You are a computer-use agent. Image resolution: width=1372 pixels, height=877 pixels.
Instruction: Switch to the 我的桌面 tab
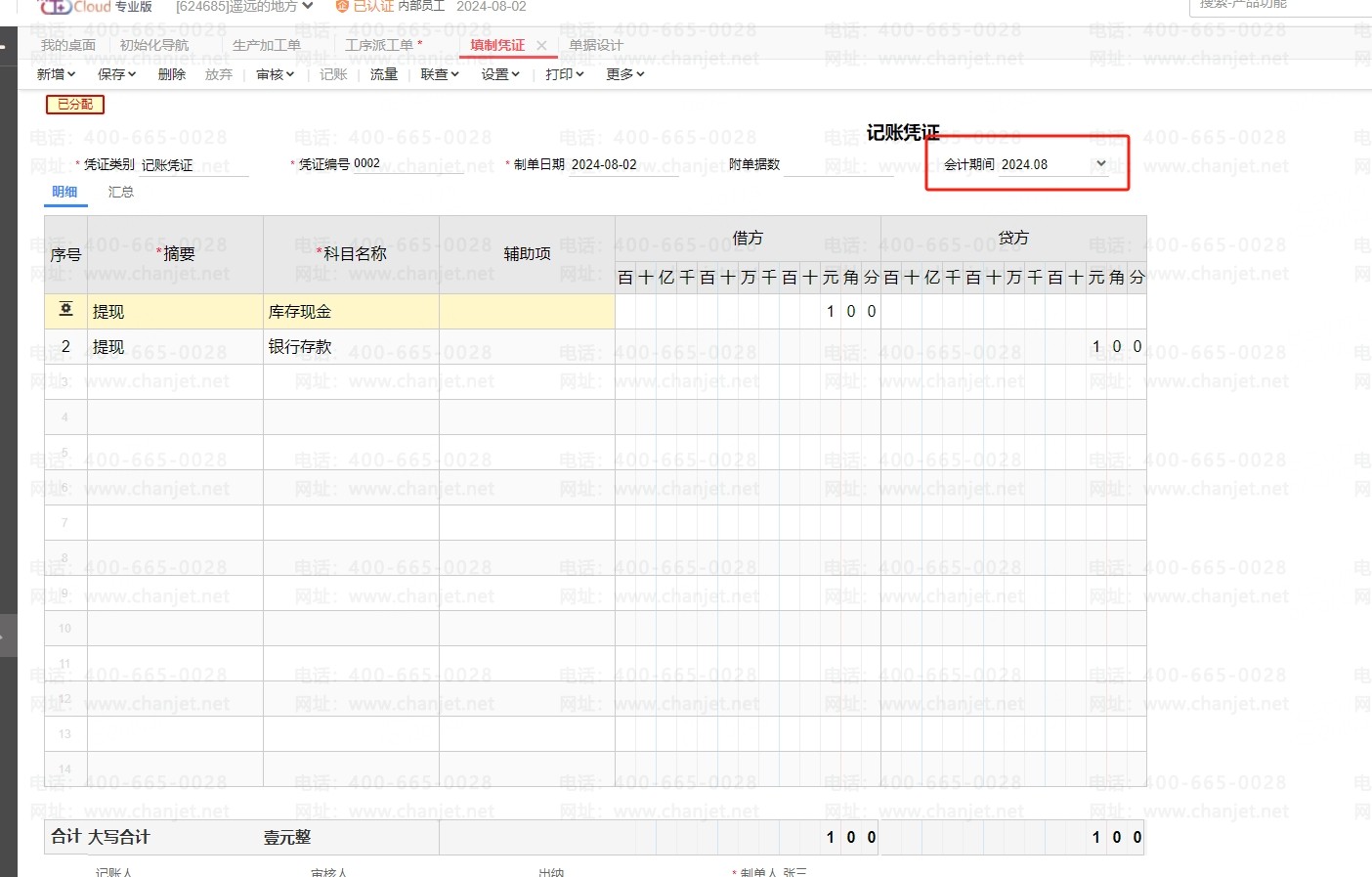pyautogui.click(x=68, y=46)
